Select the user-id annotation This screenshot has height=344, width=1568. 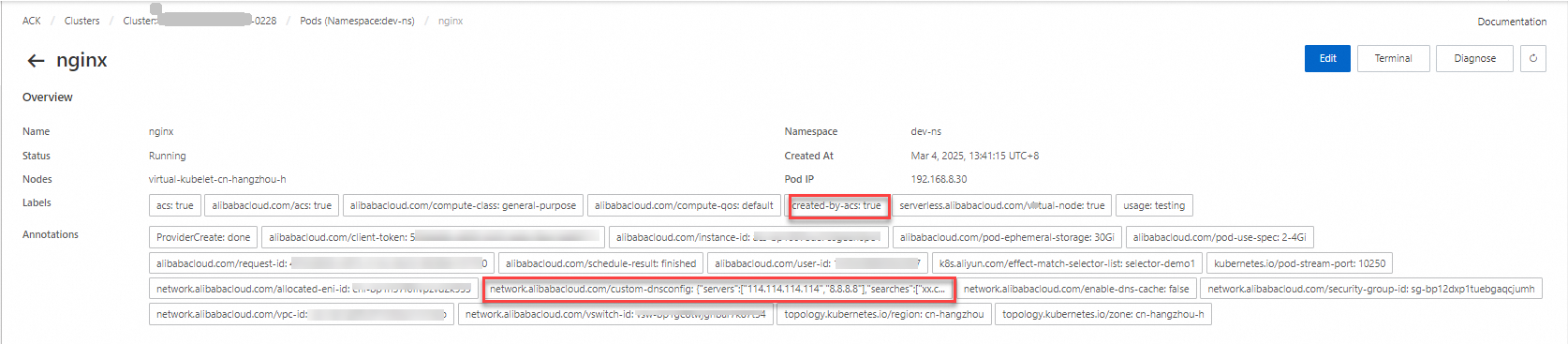click(818, 263)
